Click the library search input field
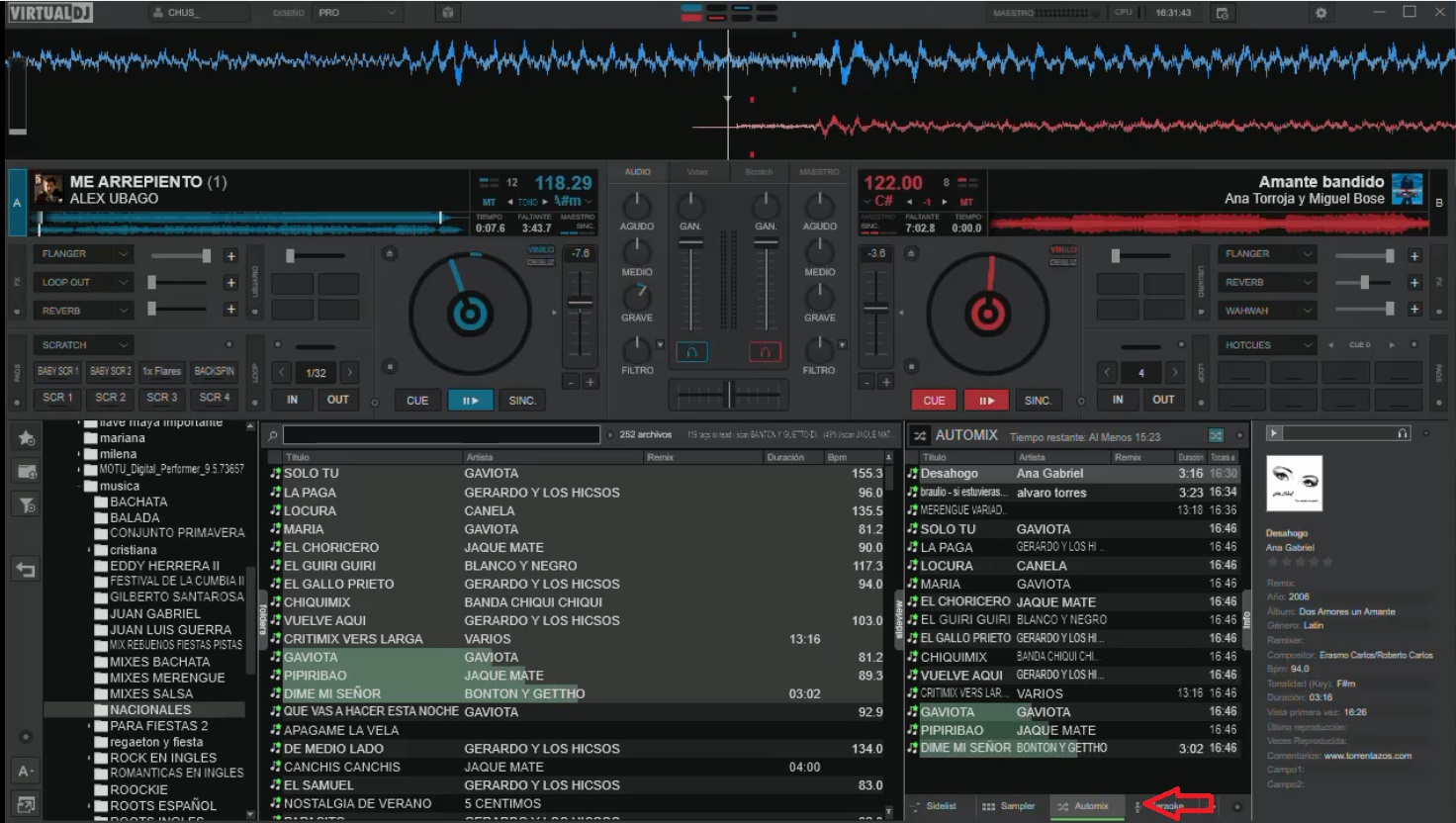 (x=441, y=435)
